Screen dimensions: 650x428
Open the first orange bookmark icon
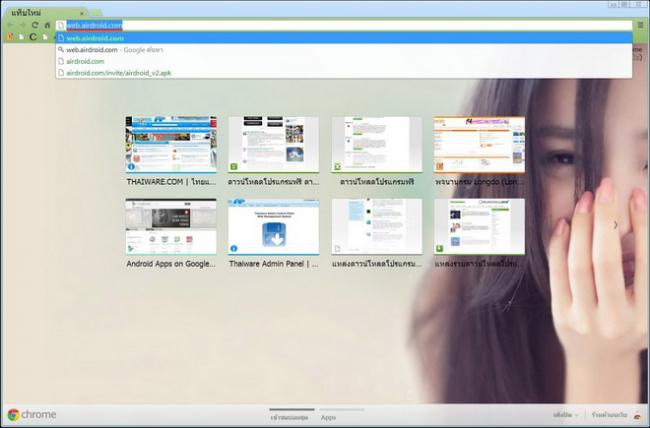pos(10,37)
